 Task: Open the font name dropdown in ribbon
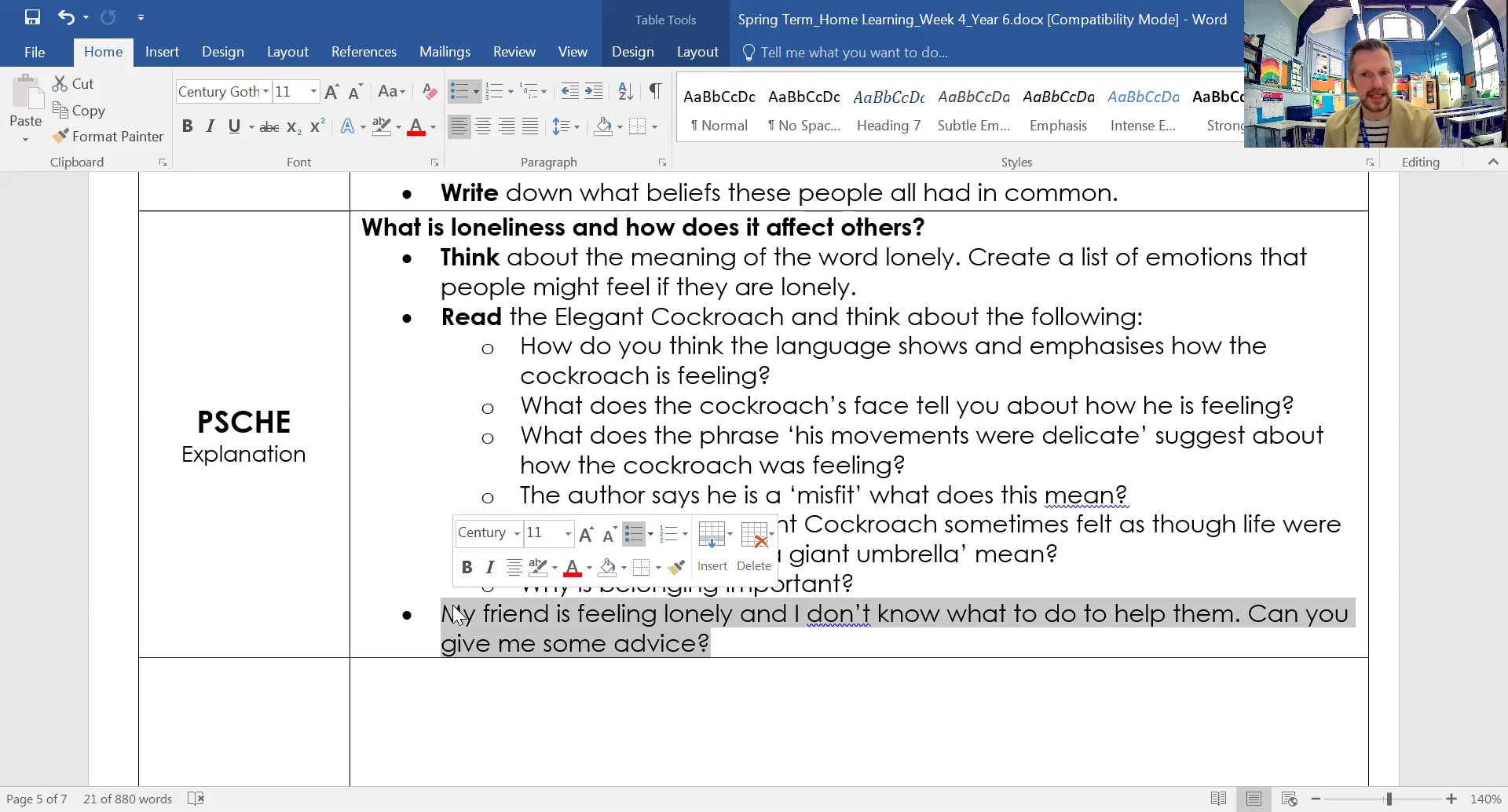click(265, 92)
